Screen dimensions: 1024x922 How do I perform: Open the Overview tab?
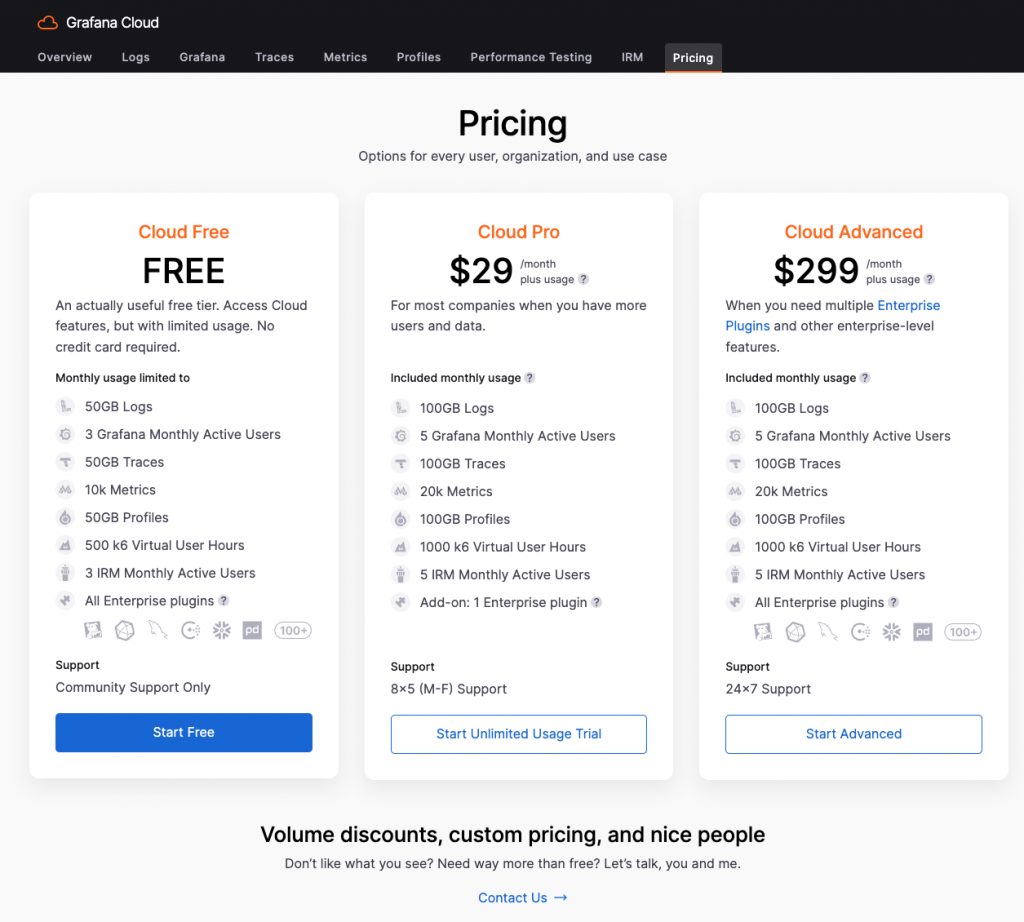(65, 57)
